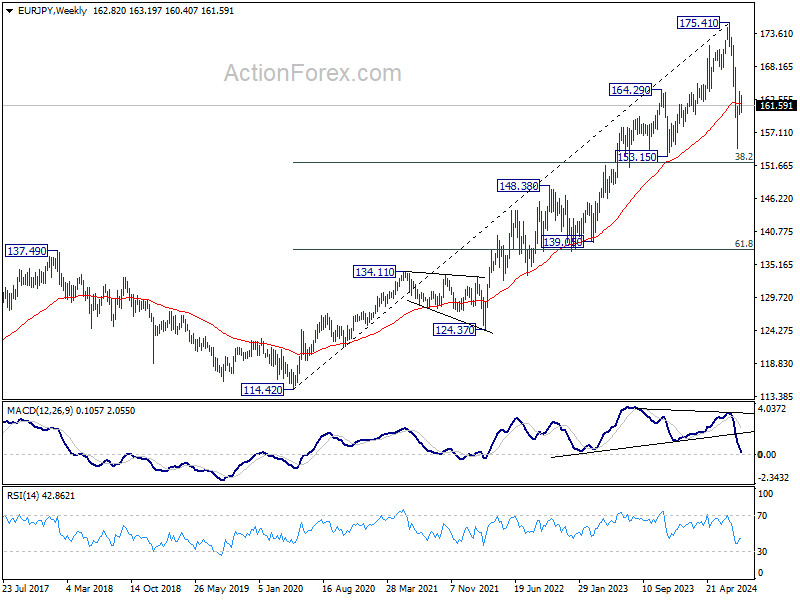Select the EURJPY,Weekly chart title
This screenshot has height=600, width=800.
(53, 11)
